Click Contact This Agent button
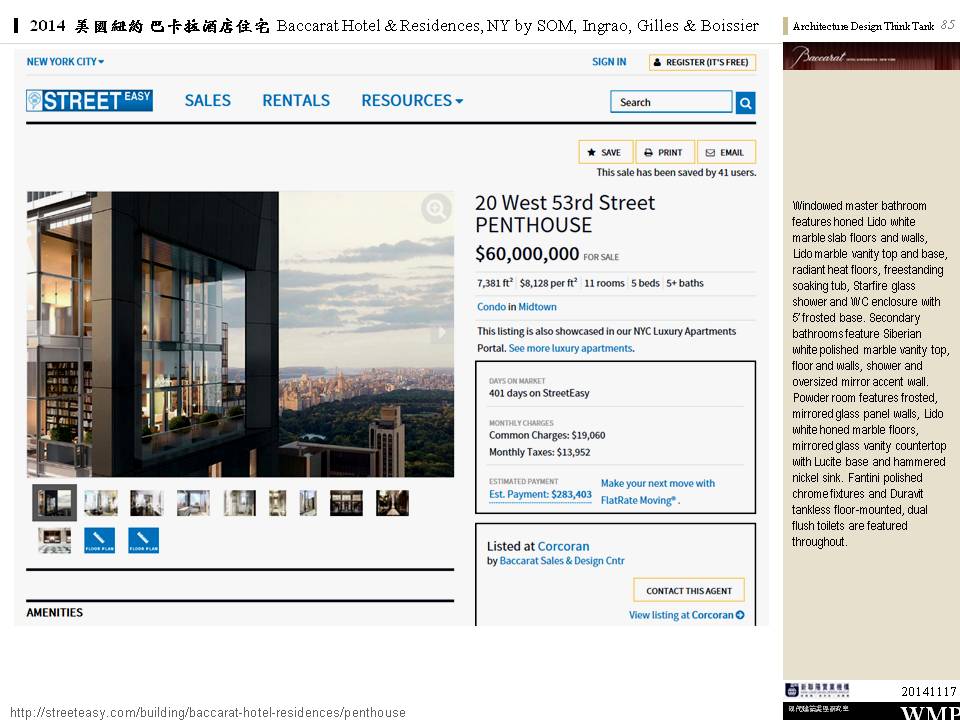 click(x=688, y=590)
